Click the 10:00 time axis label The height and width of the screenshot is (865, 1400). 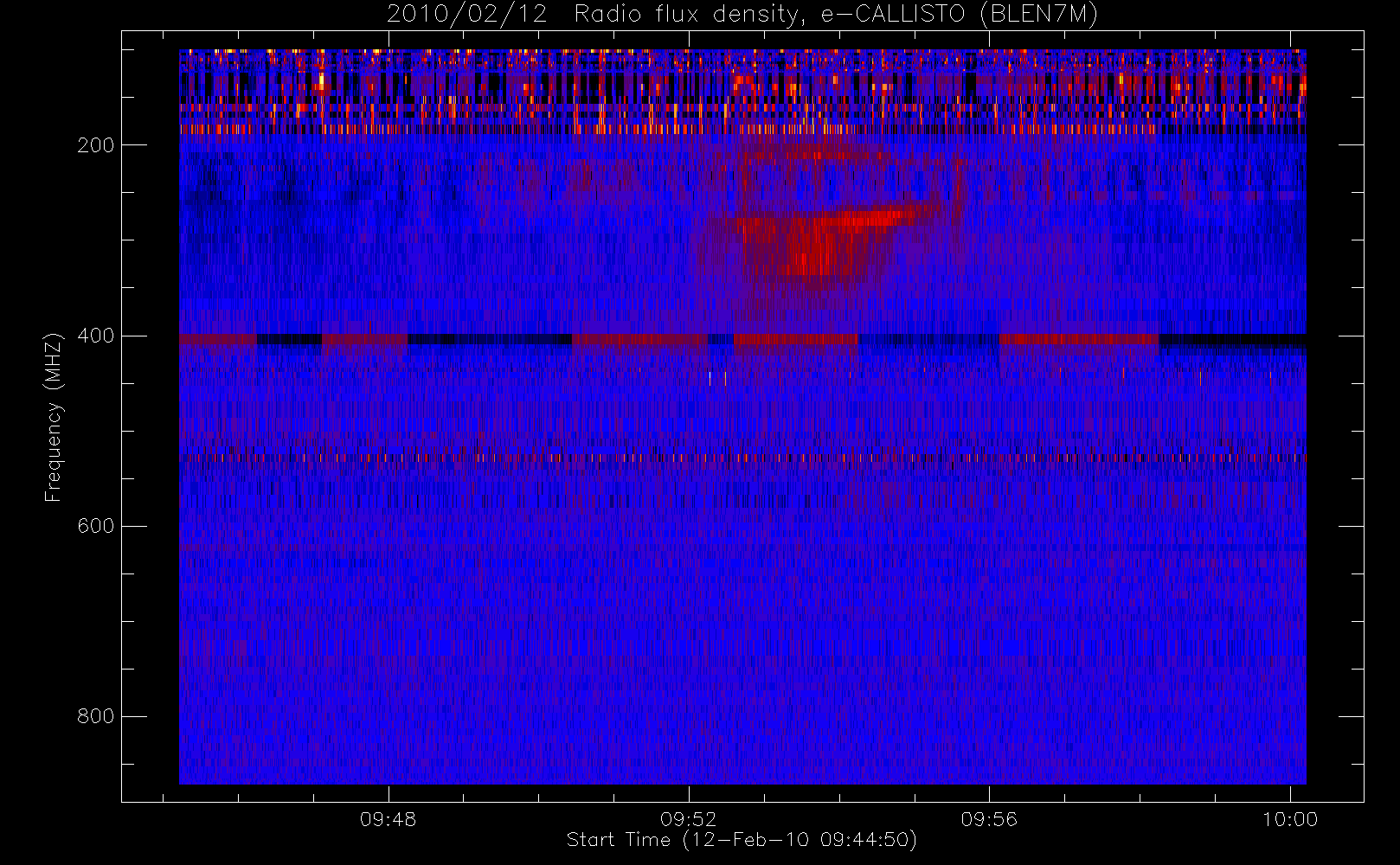(x=1290, y=819)
